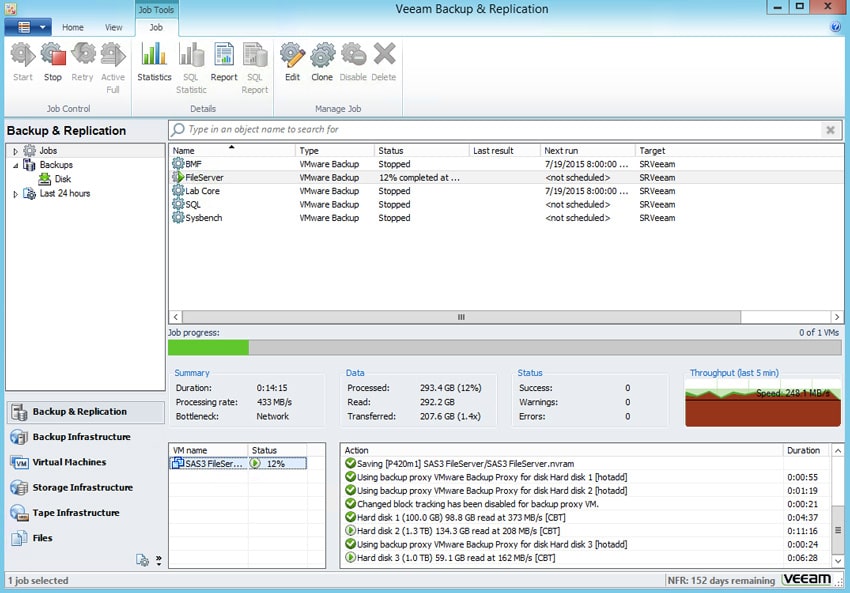Click the green job progress bar
The width and height of the screenshot is (850, 593).
(x=209, y=347)
